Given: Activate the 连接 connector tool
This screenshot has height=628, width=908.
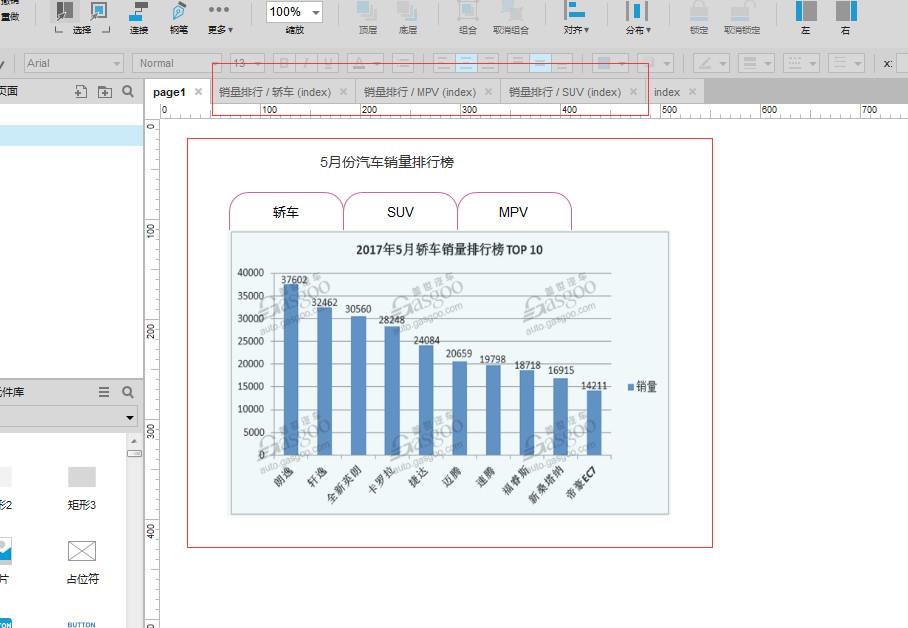Looking at the screenshot, I should pos(138,17).
